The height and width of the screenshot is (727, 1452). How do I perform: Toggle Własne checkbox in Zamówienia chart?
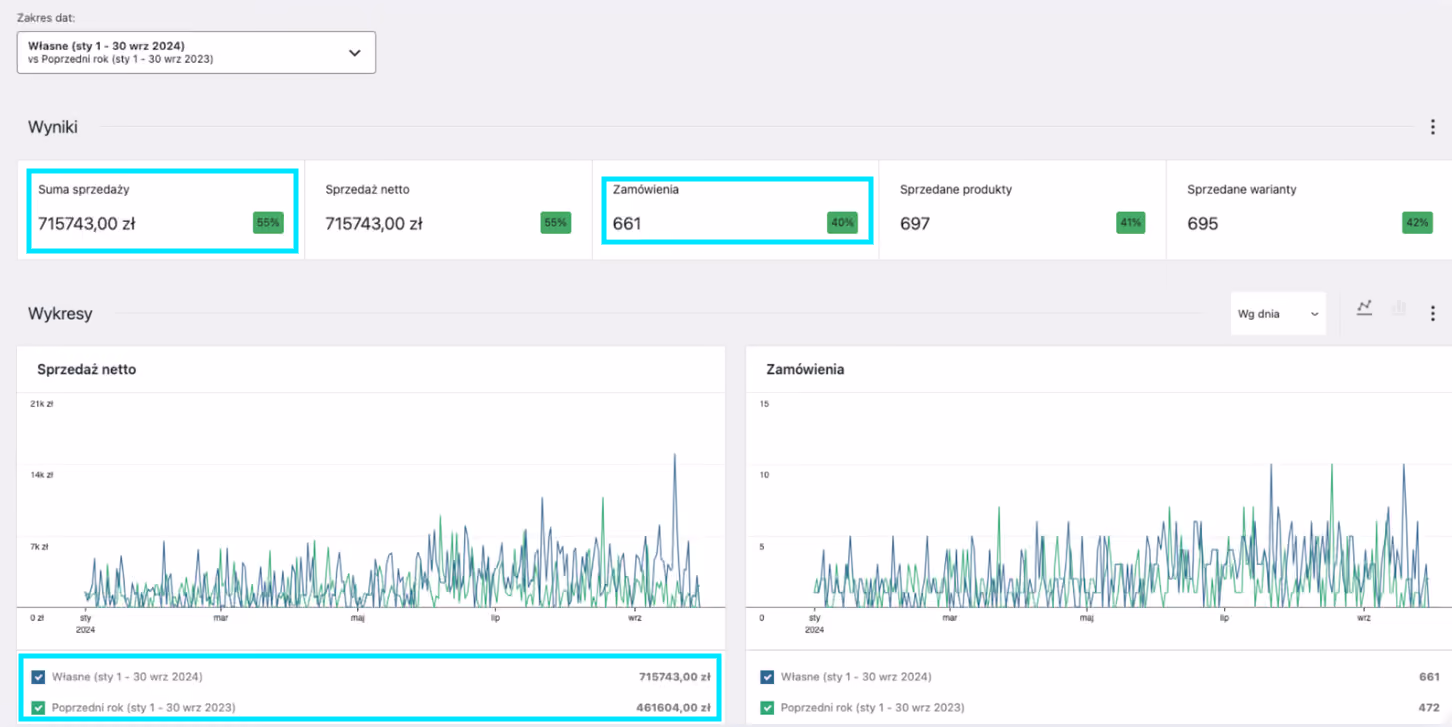point(767,677)
